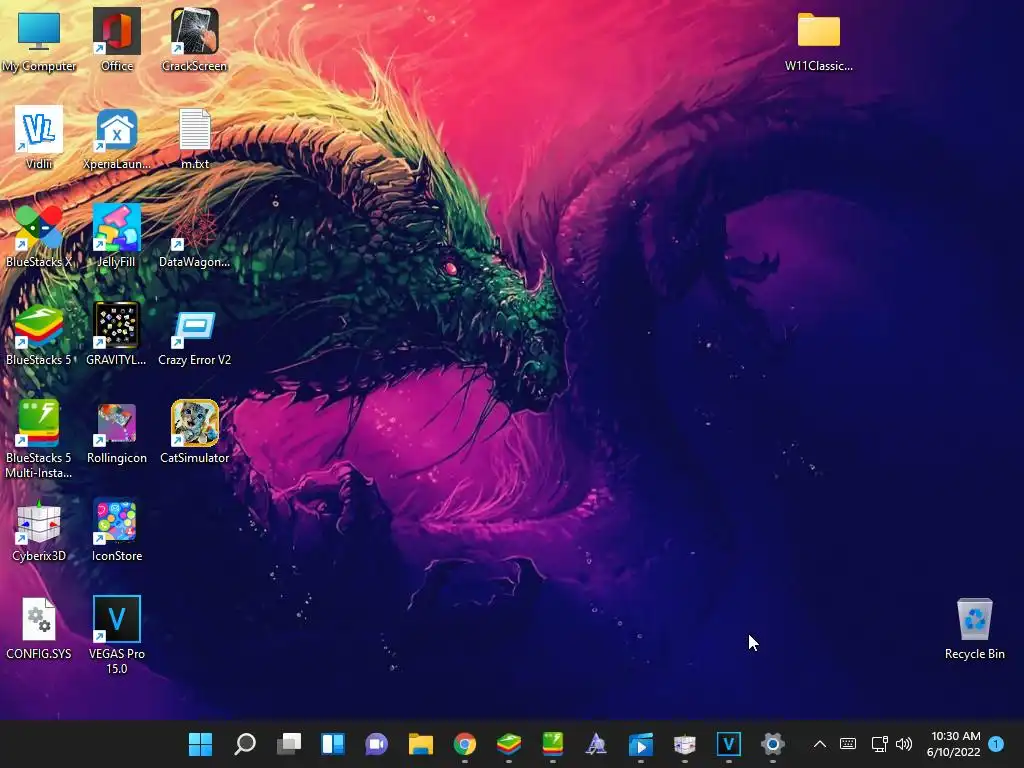
Task: Select the DataWagon desktop shortcut
Action: tap(194, 236)
